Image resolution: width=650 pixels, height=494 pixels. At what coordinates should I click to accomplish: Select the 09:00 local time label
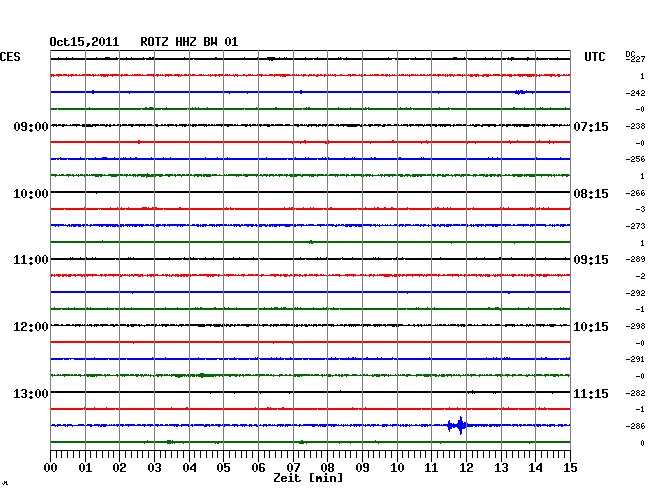coord(31,126)
